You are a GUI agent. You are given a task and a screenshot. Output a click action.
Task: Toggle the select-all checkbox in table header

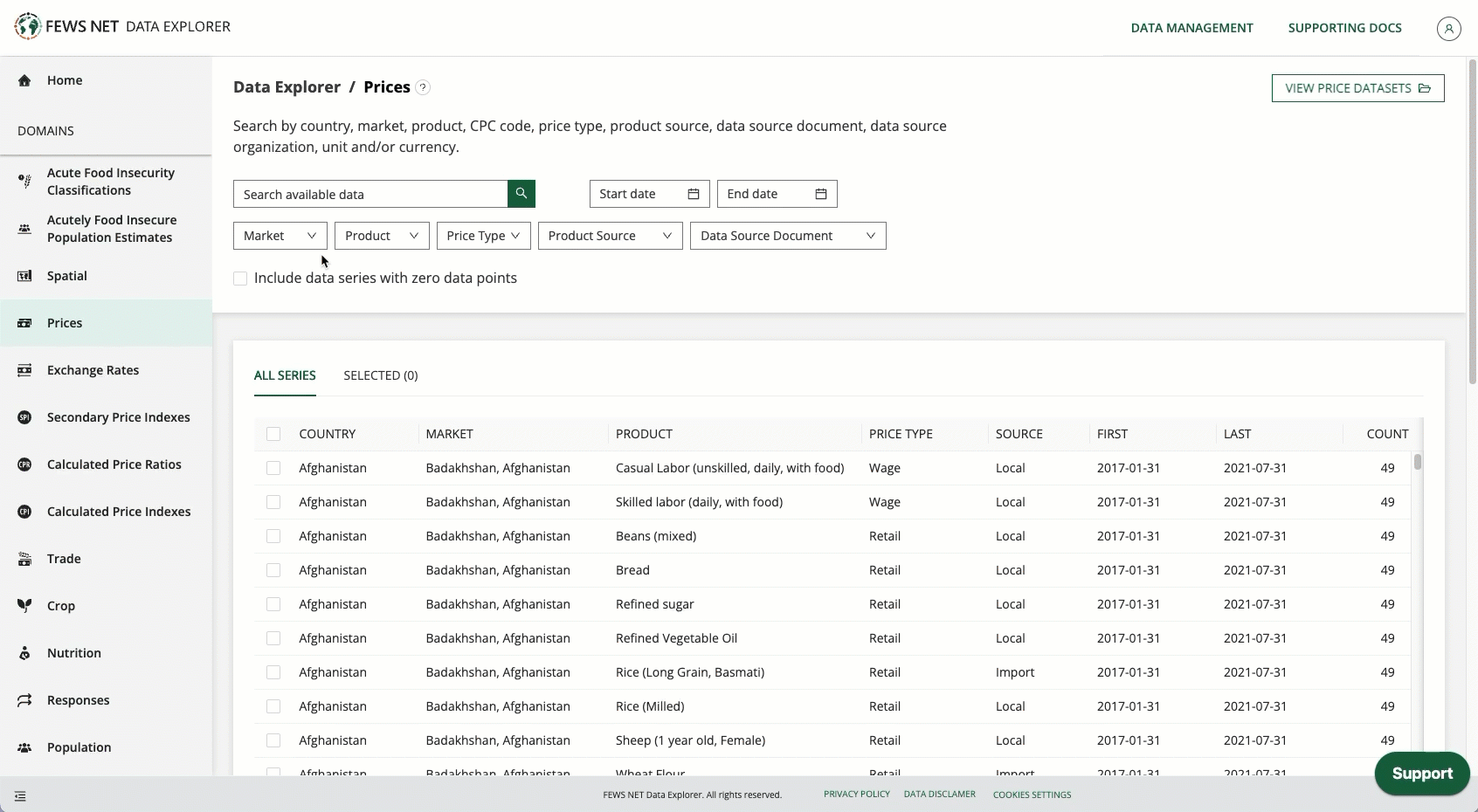273,434
